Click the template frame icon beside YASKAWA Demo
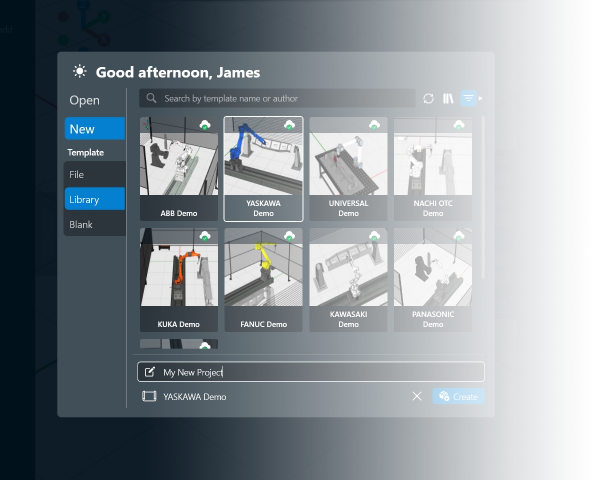600x480 pixels. pos(149,396)
